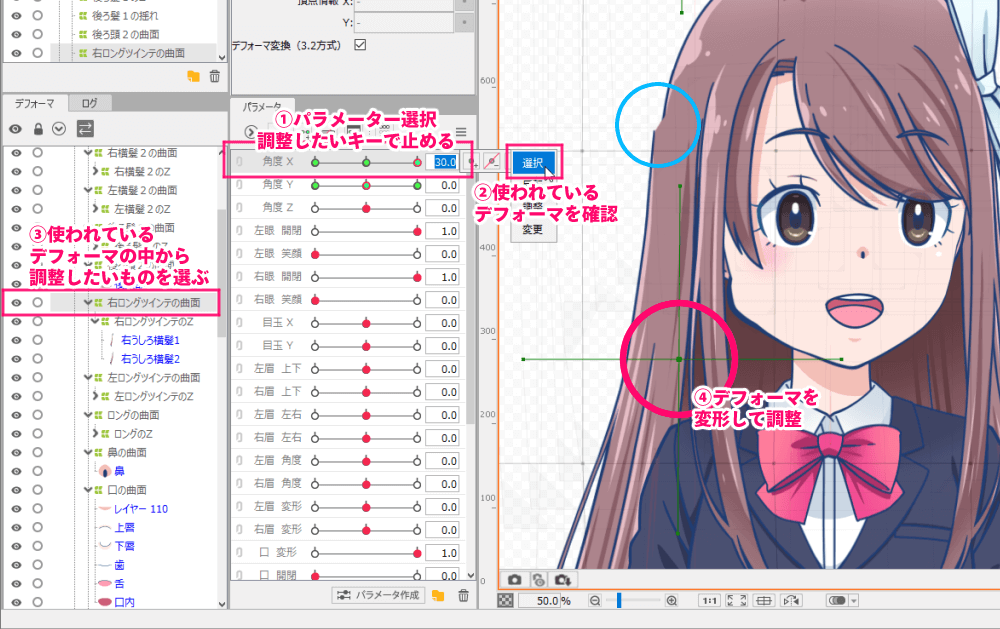
Task: Click the 選択 button
Action: tap(533, 163)
